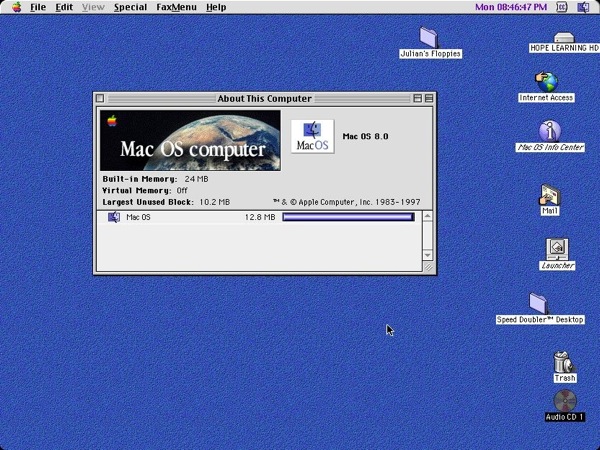The width and height of the screenshot is (600, 450).
Task: Open the FaxMenu menu
Action: point(176,7)
